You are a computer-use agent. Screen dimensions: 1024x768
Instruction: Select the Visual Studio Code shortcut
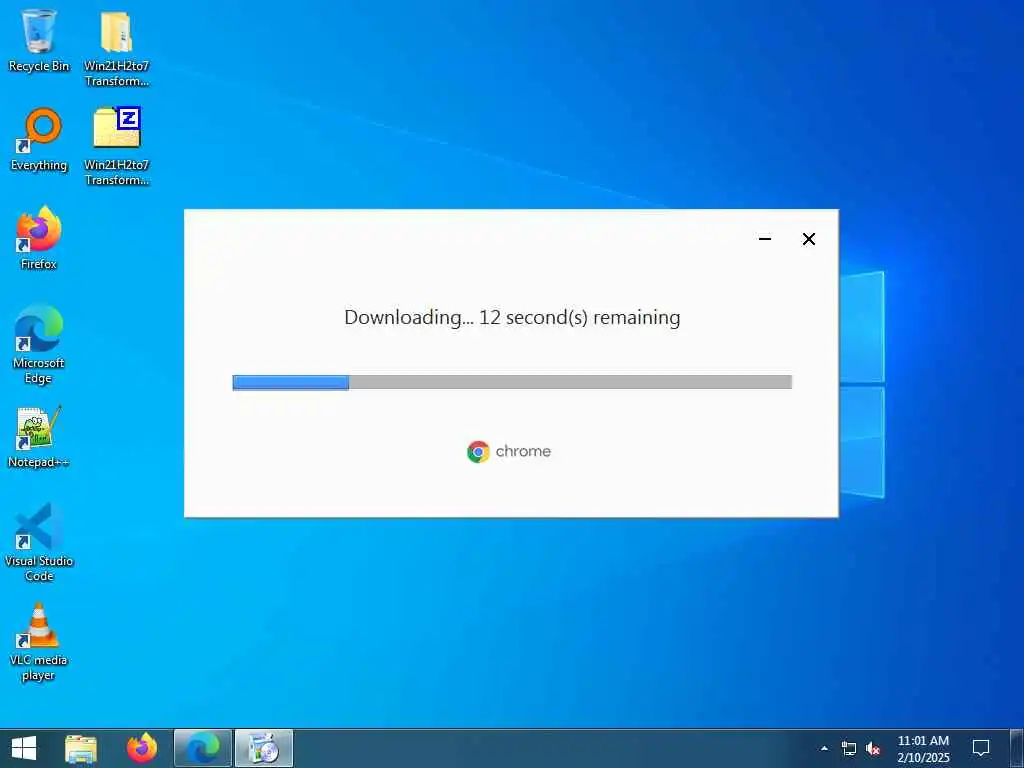[x=39, y=542]
